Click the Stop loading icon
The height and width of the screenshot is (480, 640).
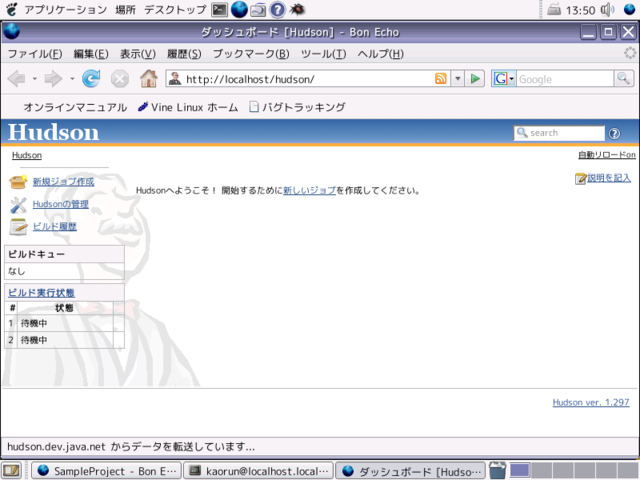120,79
